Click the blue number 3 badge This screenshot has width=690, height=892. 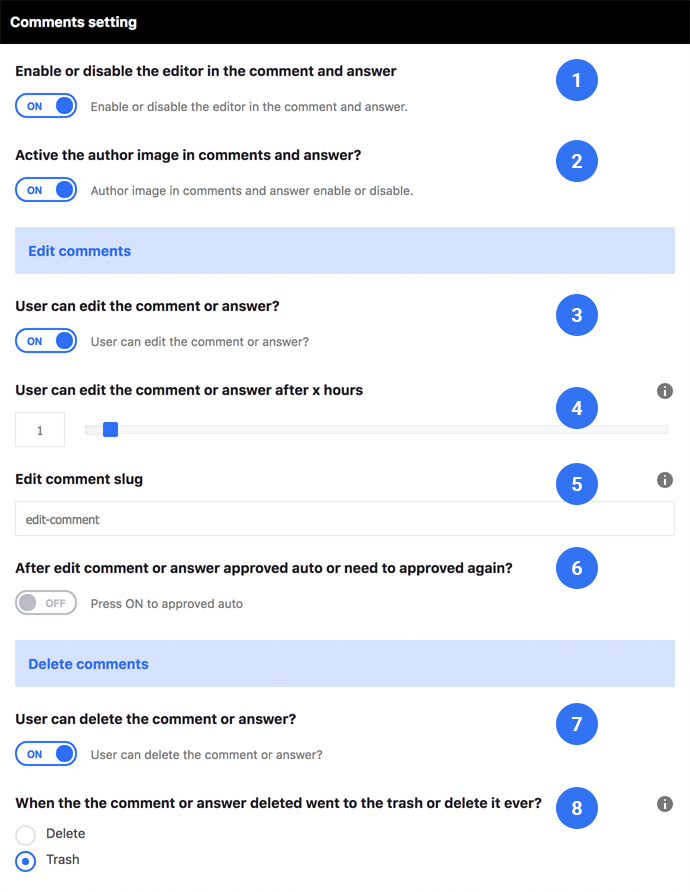tap(577, 315)
